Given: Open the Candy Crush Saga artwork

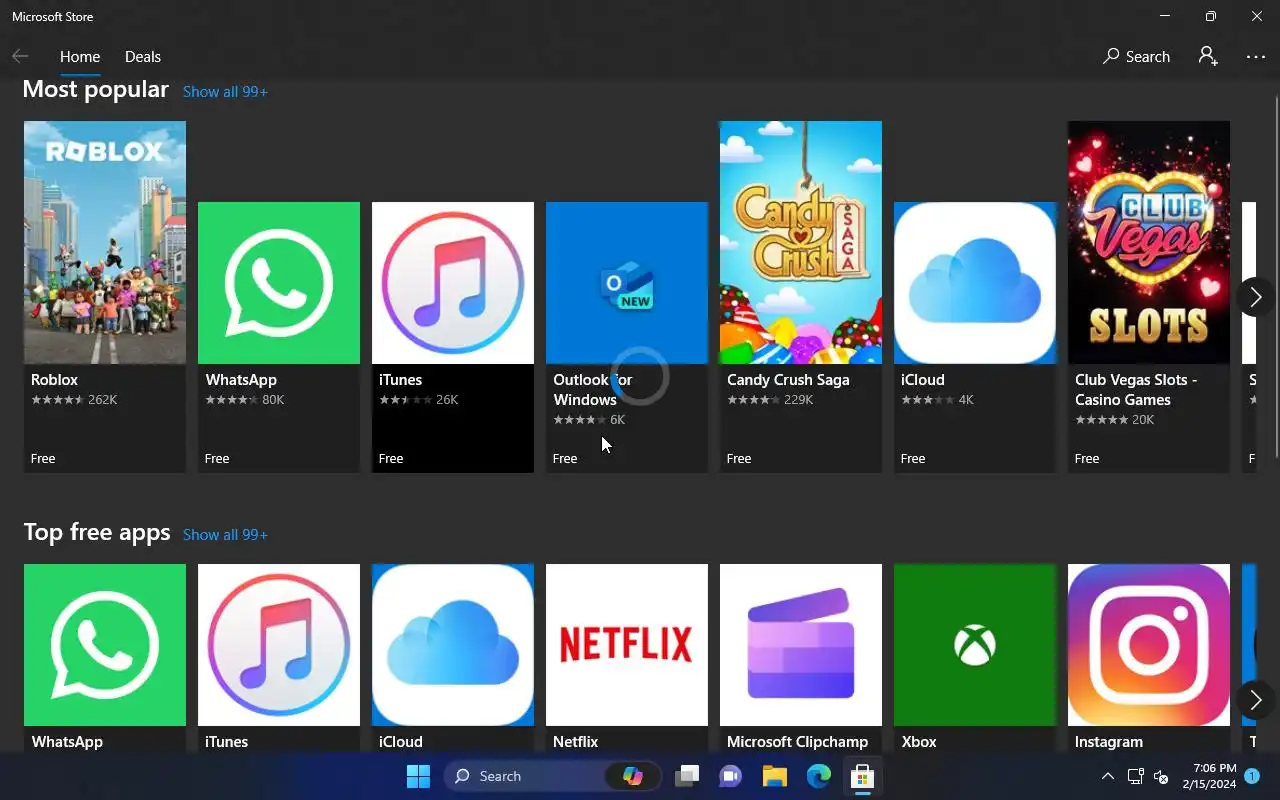Looking at the screenshot, I should click(x=801, y=242).
